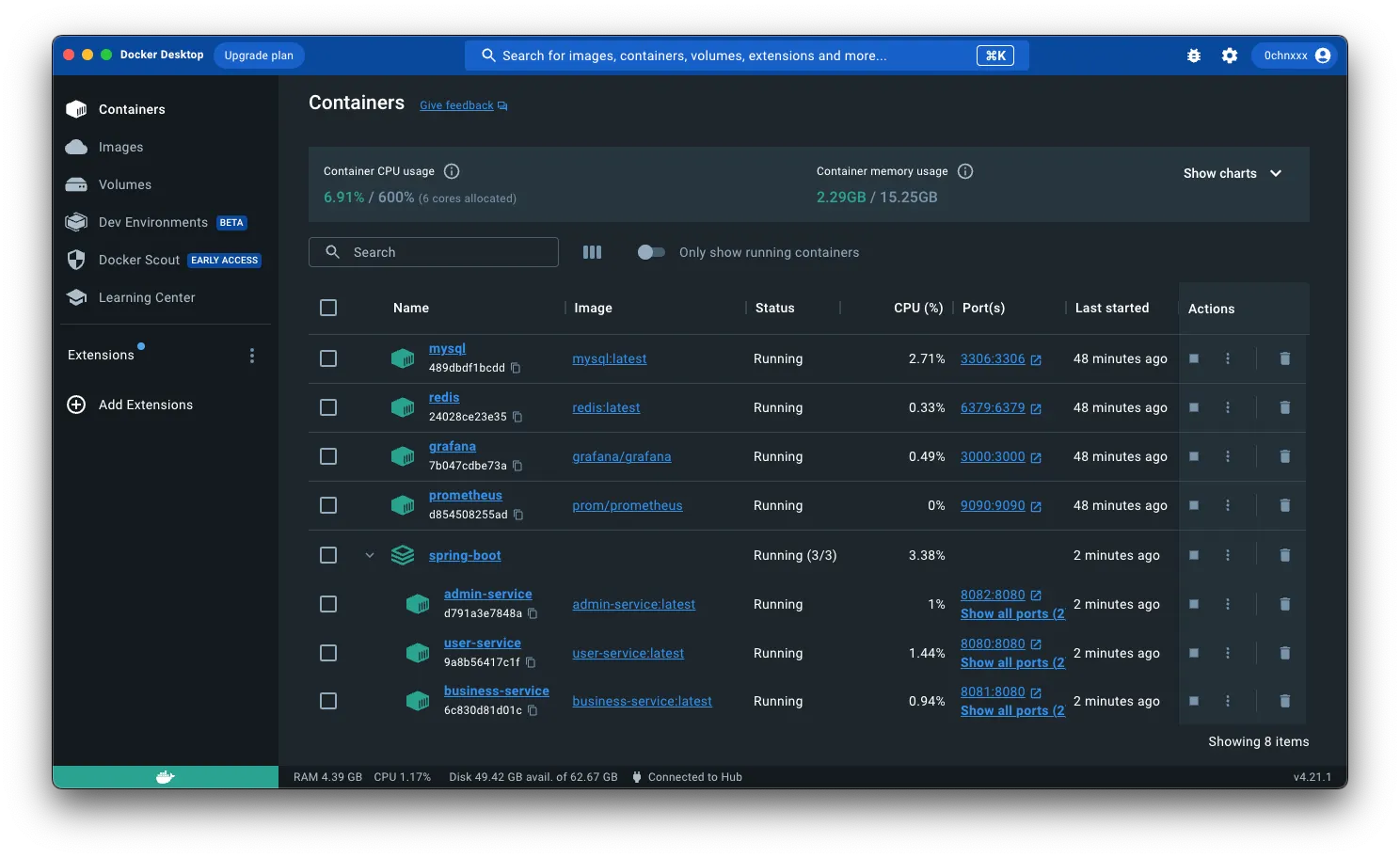Open mysql:latest image link
This screenshot has width=1400, height=858.
coord(610,358)
